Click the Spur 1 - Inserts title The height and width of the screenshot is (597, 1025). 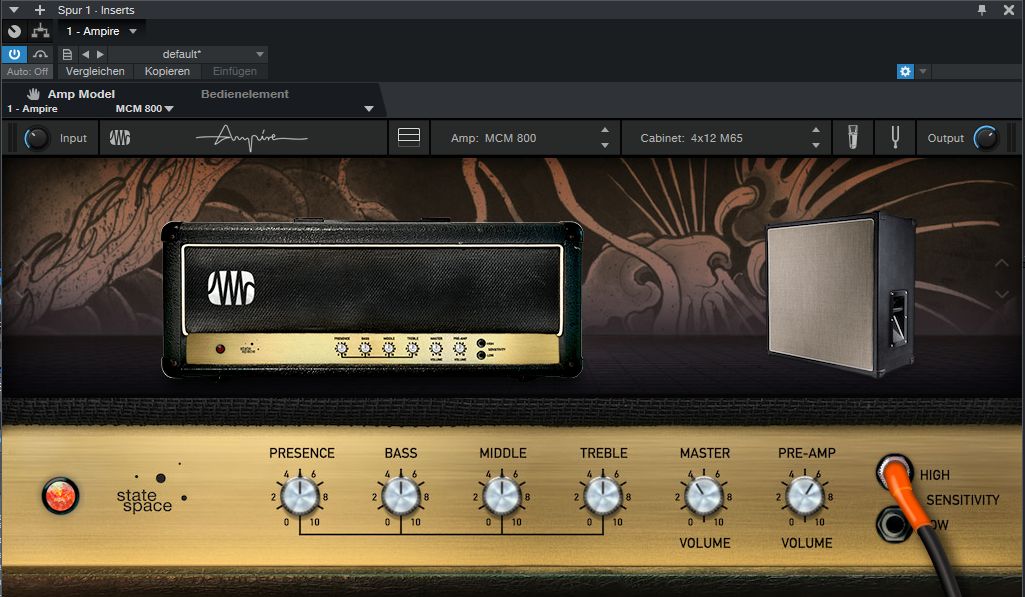[96, 10]
